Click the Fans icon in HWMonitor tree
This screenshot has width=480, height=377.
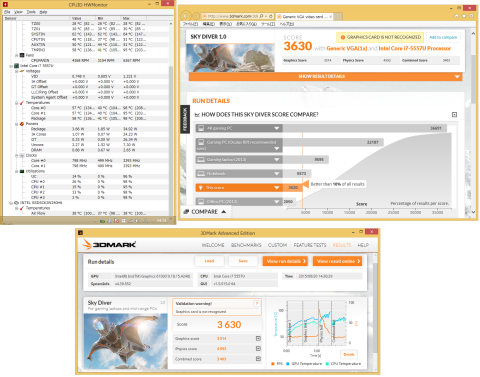click(22, 55)
